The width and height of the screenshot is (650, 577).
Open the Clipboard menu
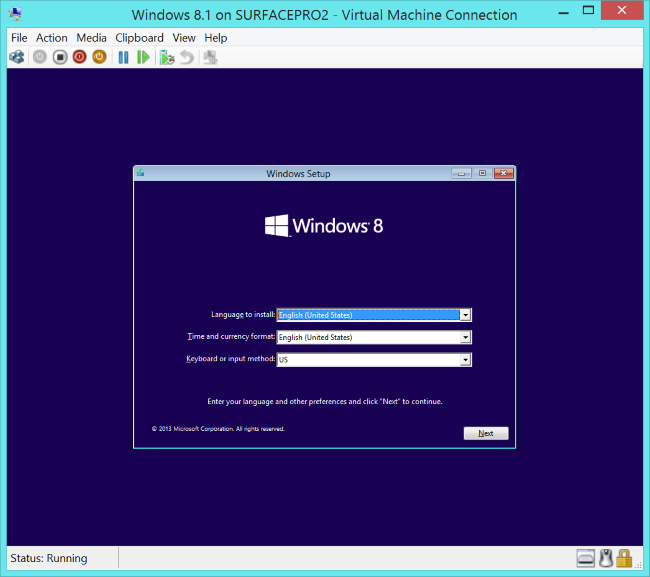pyautogui.click(x=139, y=38)
